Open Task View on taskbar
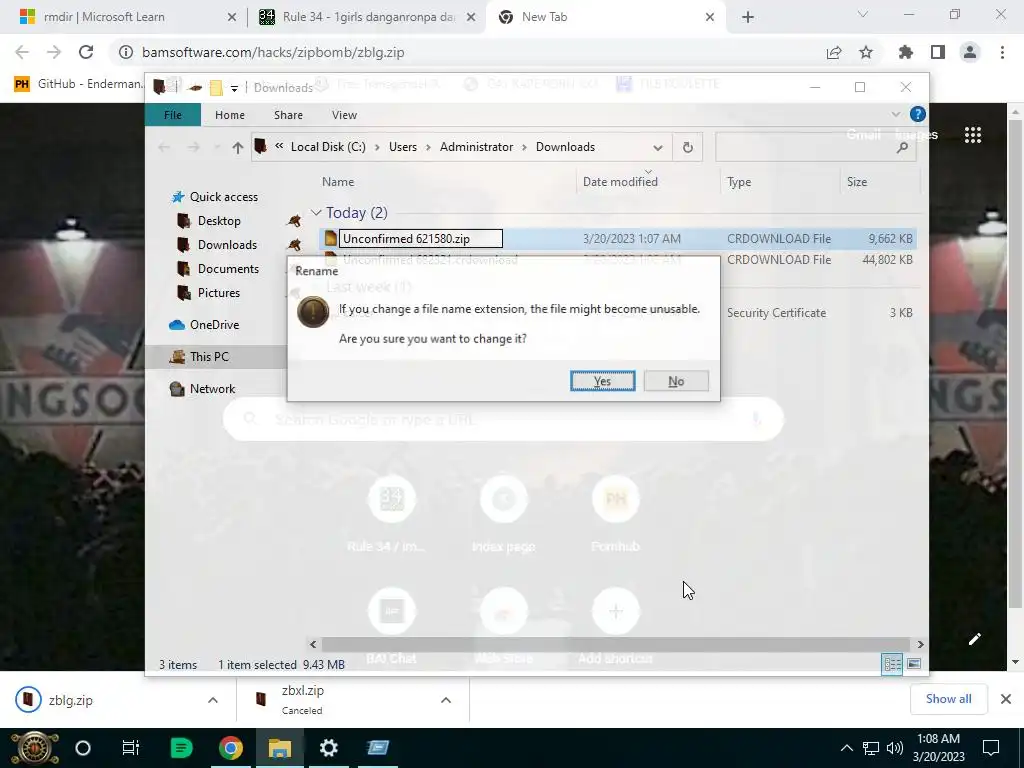Screen dimensions: 1024x768 coord(131,748)
